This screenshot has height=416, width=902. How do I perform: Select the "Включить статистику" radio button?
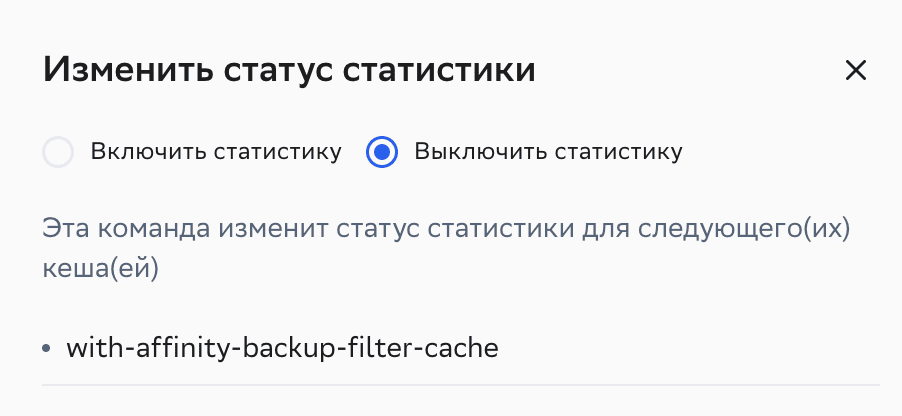point(58,153)
